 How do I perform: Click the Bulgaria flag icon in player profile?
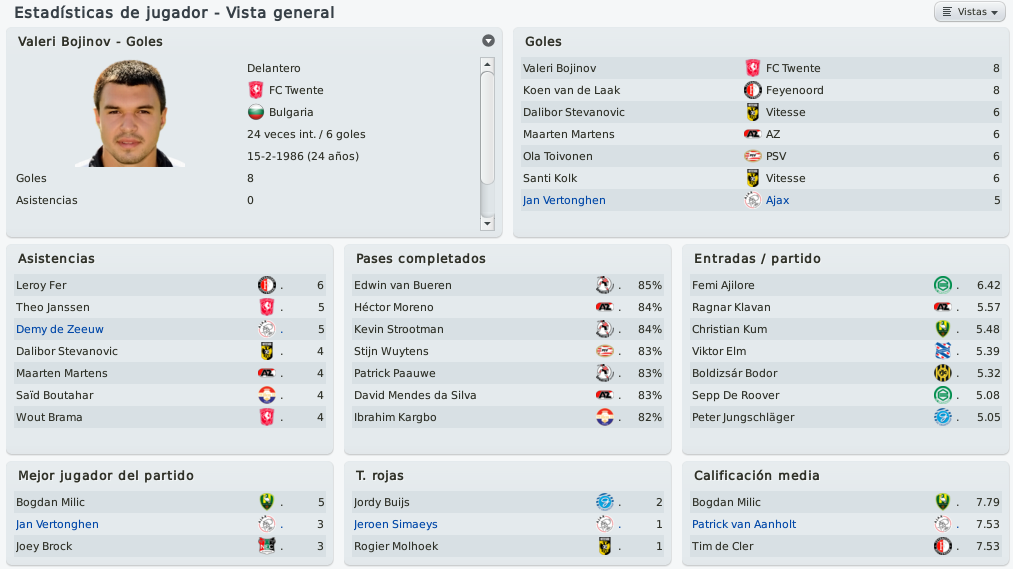[x=256, y=112]
